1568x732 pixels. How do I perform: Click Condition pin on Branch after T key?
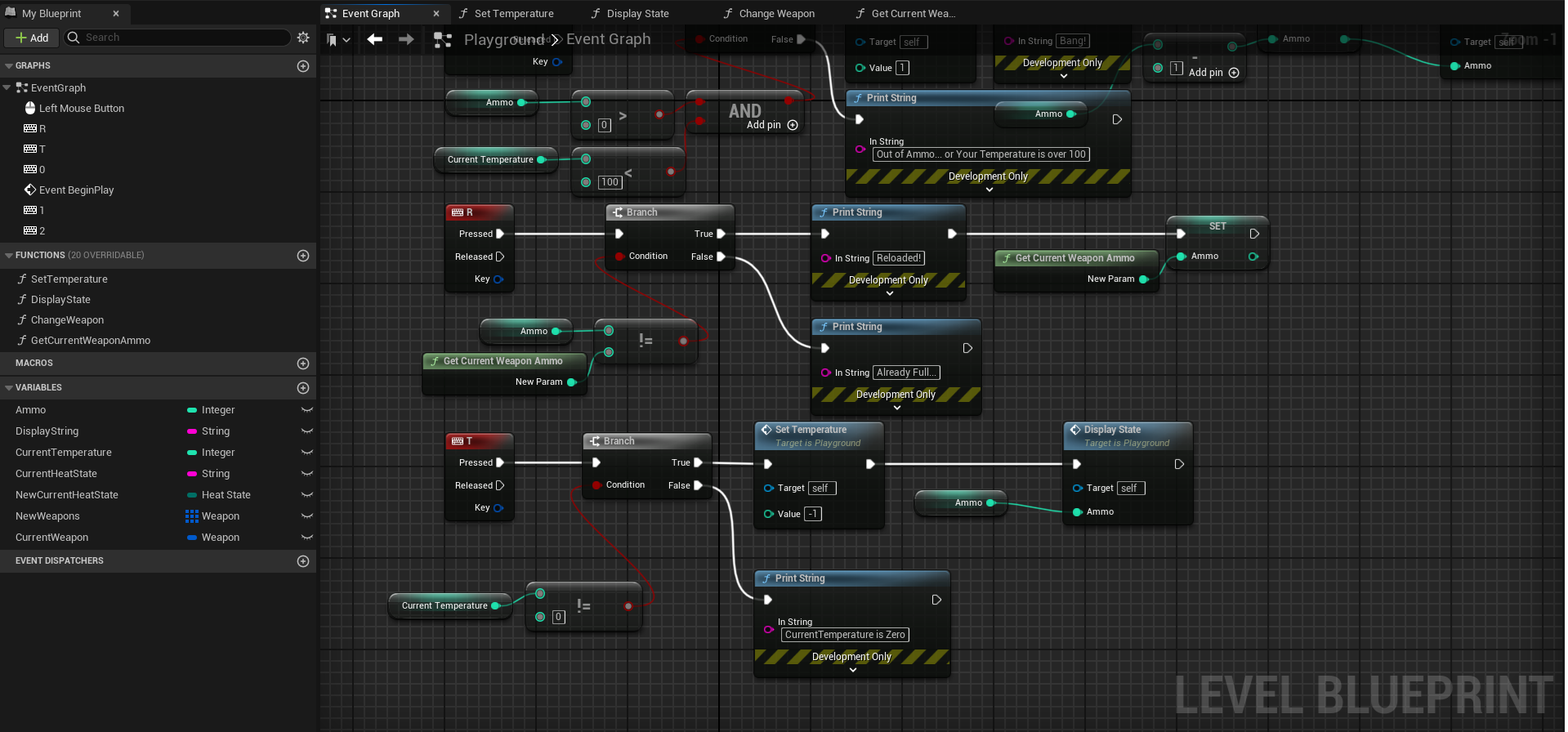[x=597, y=485]
